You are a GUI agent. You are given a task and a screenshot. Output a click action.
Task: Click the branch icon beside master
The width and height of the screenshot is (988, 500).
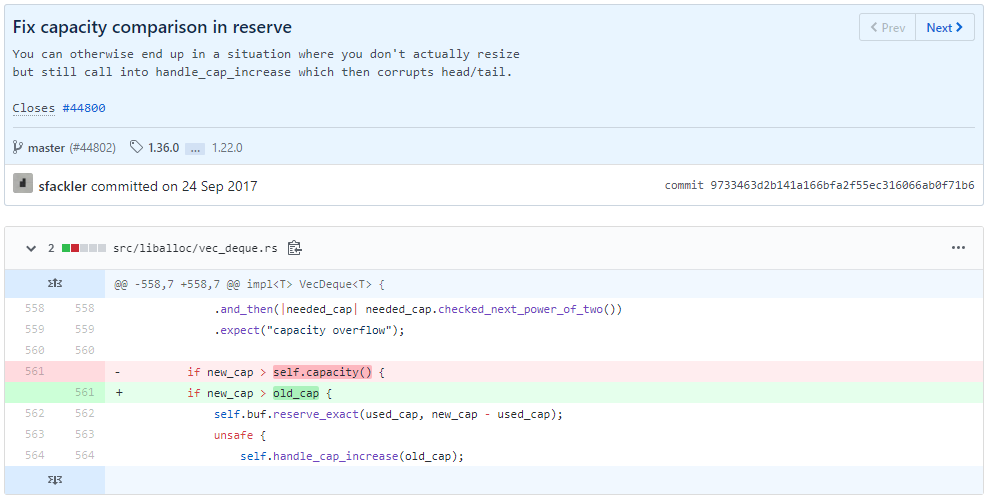[18, 148]
